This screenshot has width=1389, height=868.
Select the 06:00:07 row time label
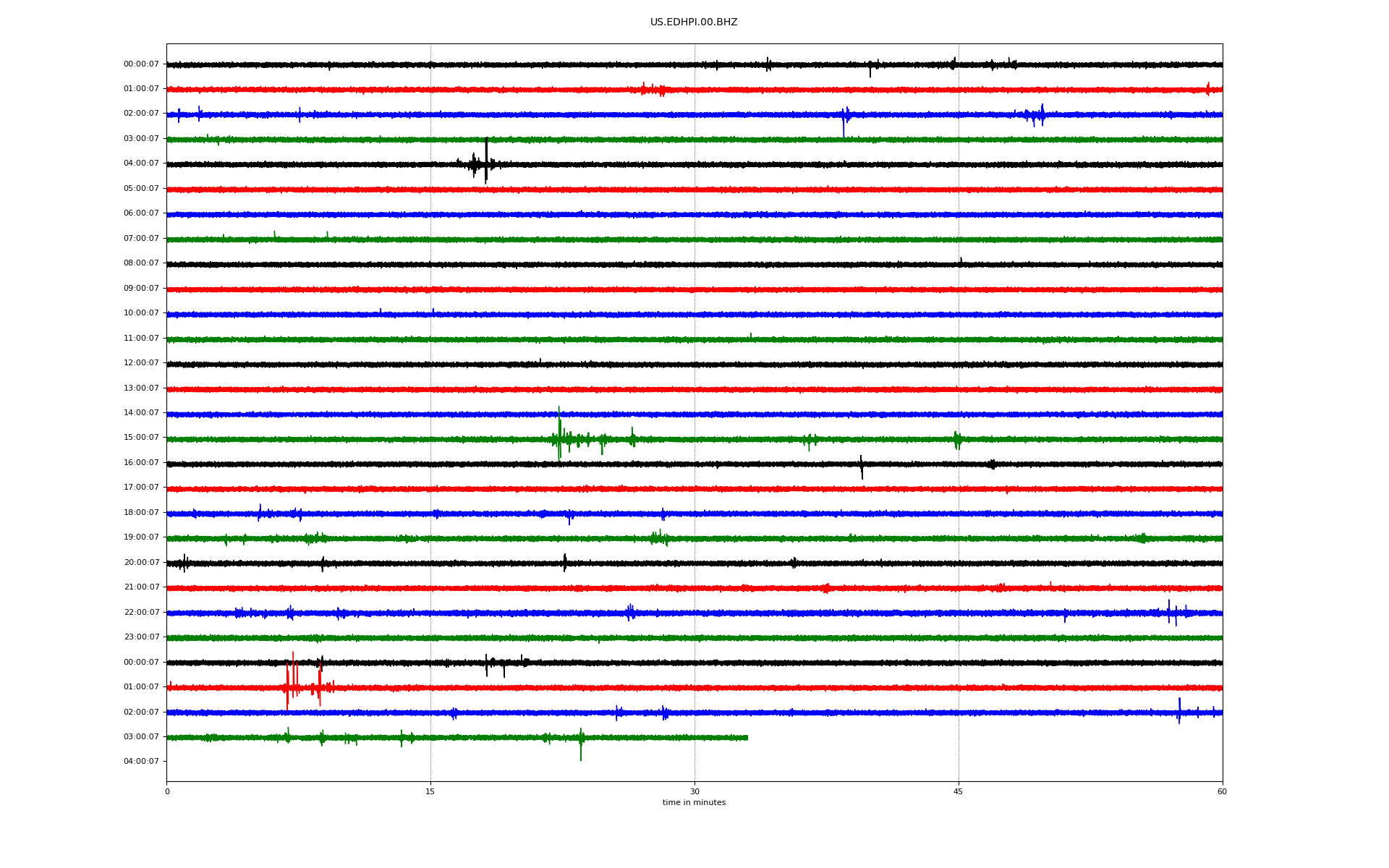pyautogui.click(x=141, y=213)
